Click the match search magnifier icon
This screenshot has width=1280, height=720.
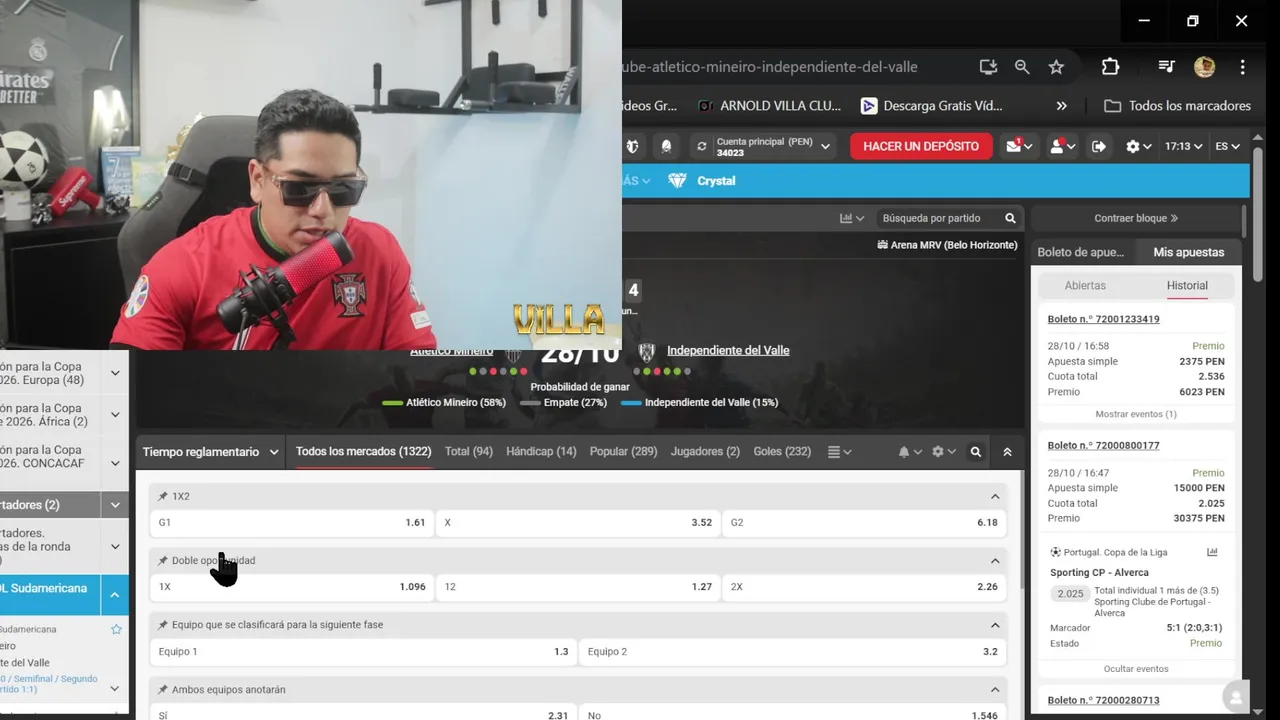1010,218
